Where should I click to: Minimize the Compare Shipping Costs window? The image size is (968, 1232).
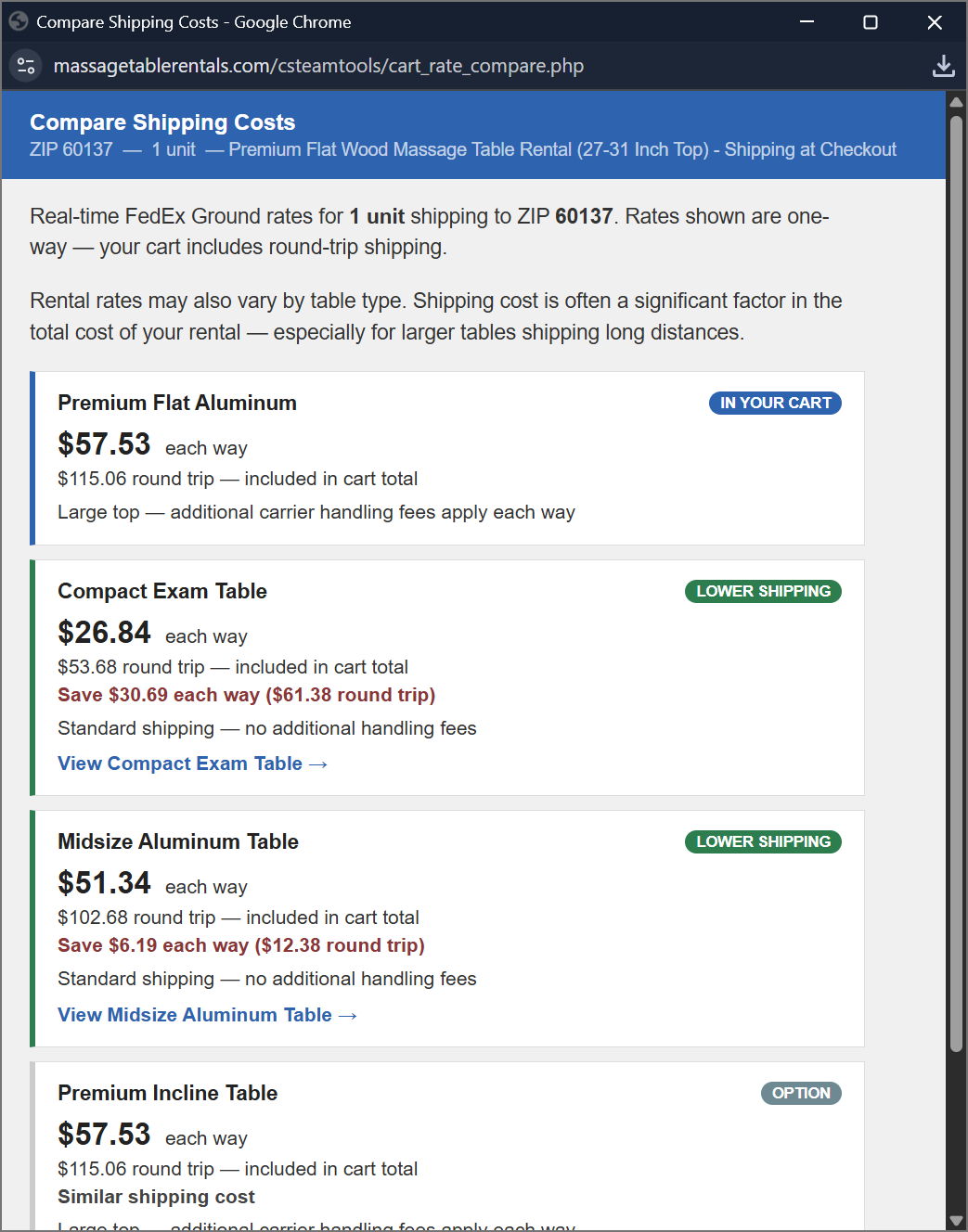pyautogui.click(x=807, y=22)
